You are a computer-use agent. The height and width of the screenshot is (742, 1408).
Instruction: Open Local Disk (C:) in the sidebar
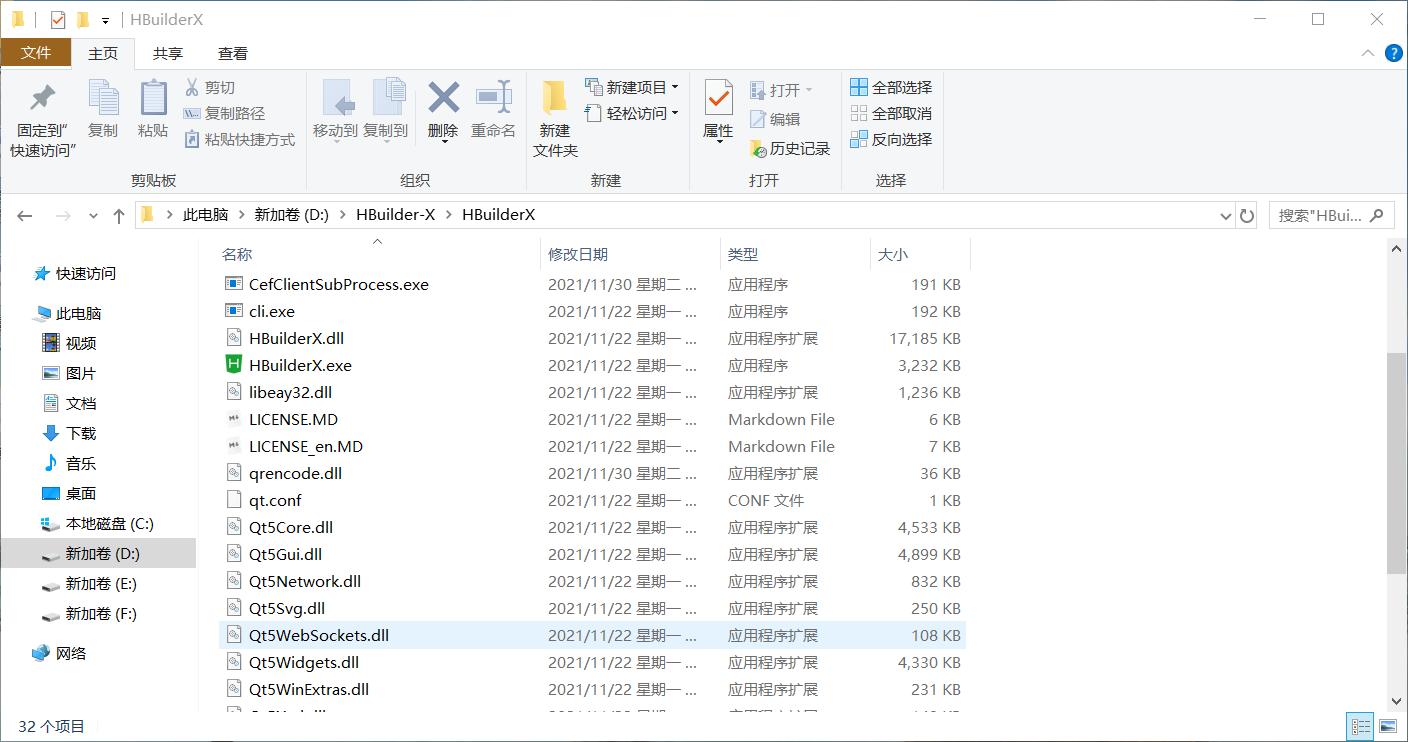110,524
